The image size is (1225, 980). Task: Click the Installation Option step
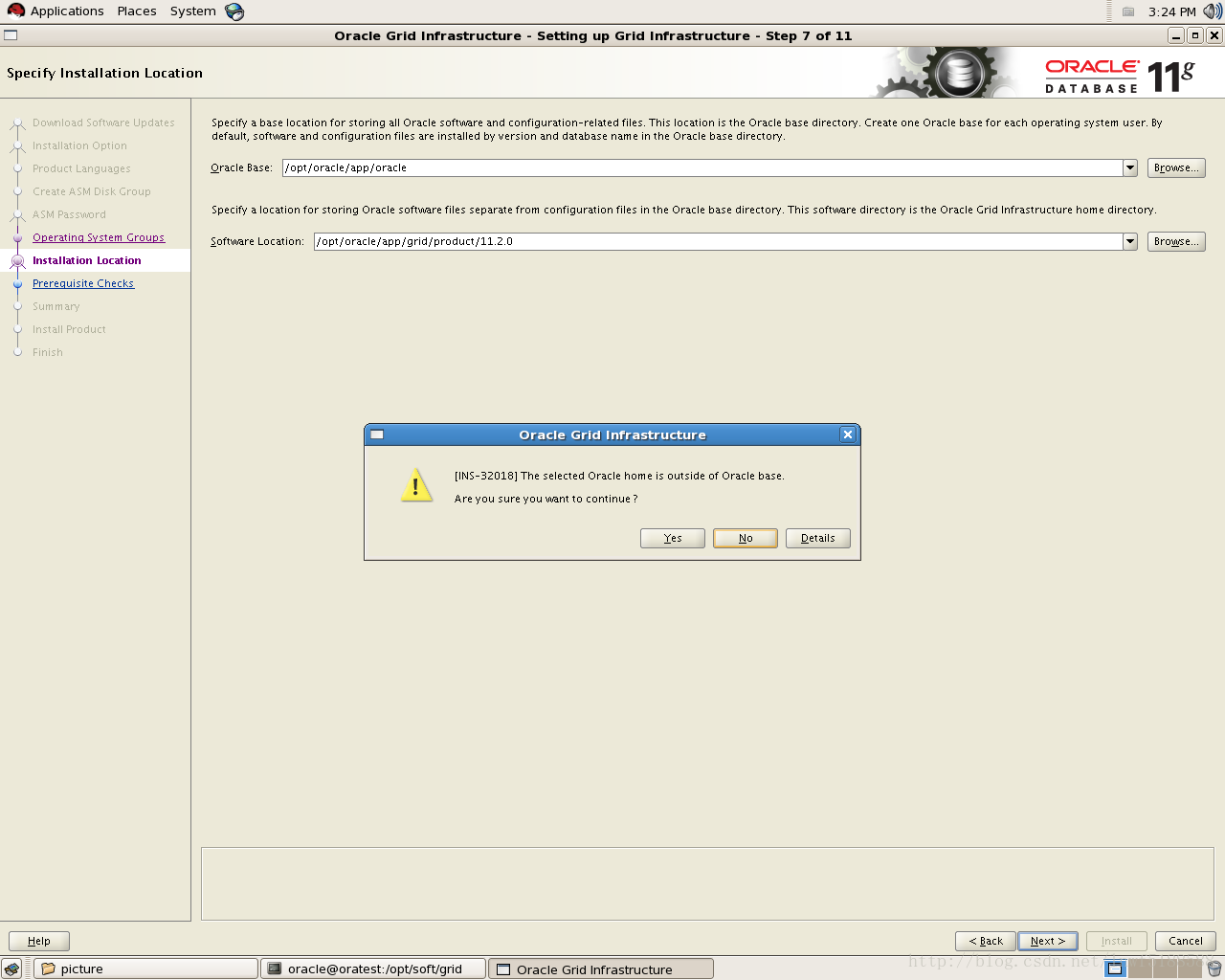pos(79,145)
